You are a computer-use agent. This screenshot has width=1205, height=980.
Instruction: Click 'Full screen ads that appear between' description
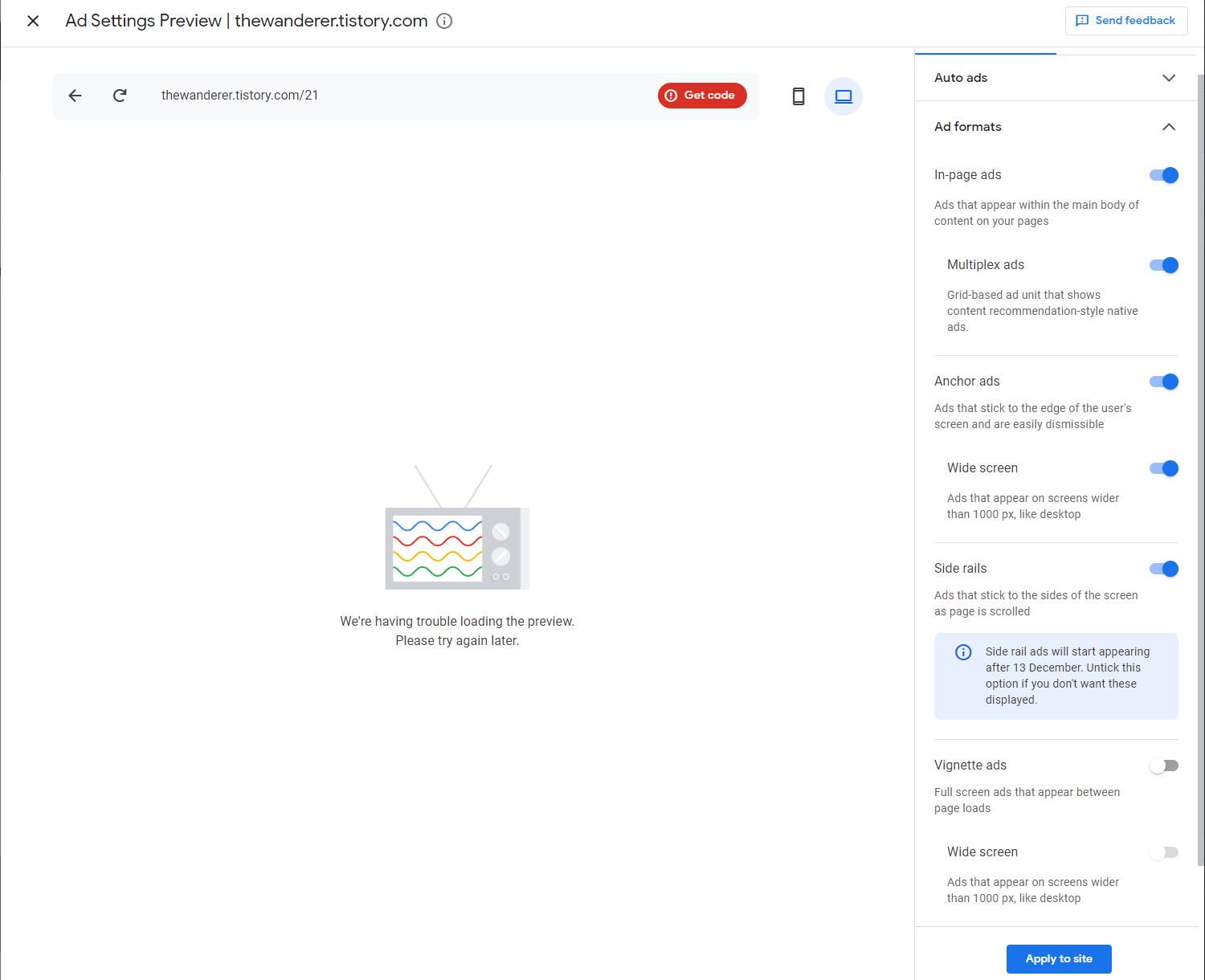(x=1027, y=800)
